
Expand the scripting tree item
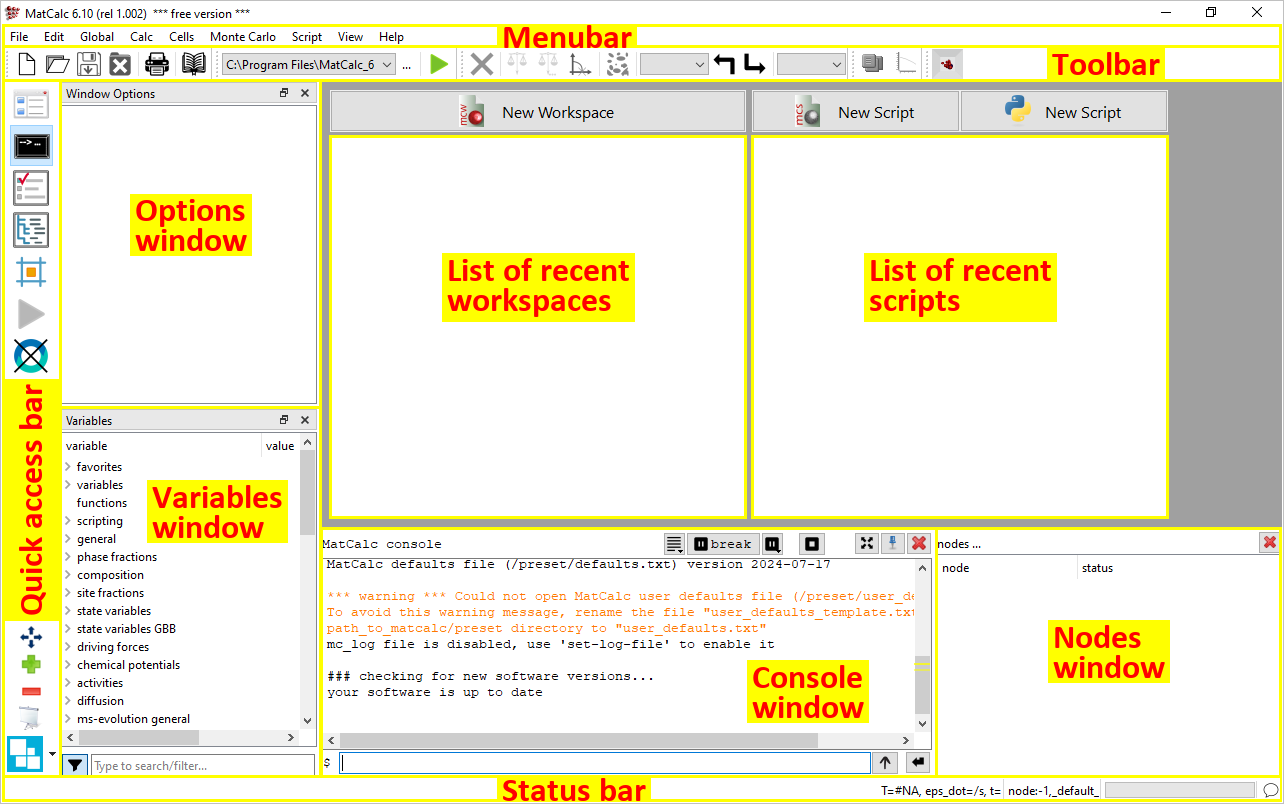pyautogui.click(x=68, y=521)
